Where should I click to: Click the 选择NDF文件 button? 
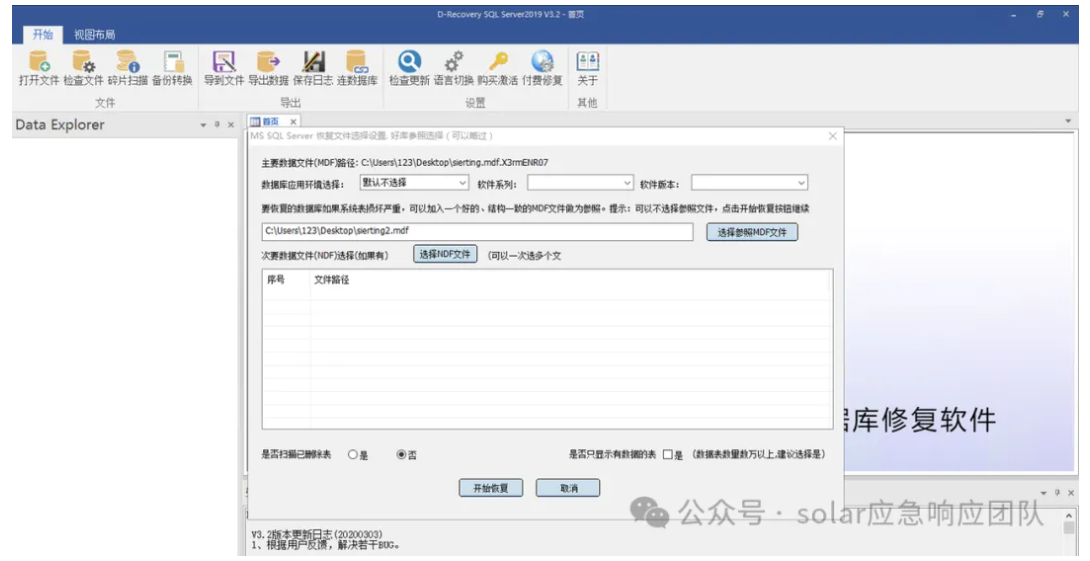click(x=445, y=255)
